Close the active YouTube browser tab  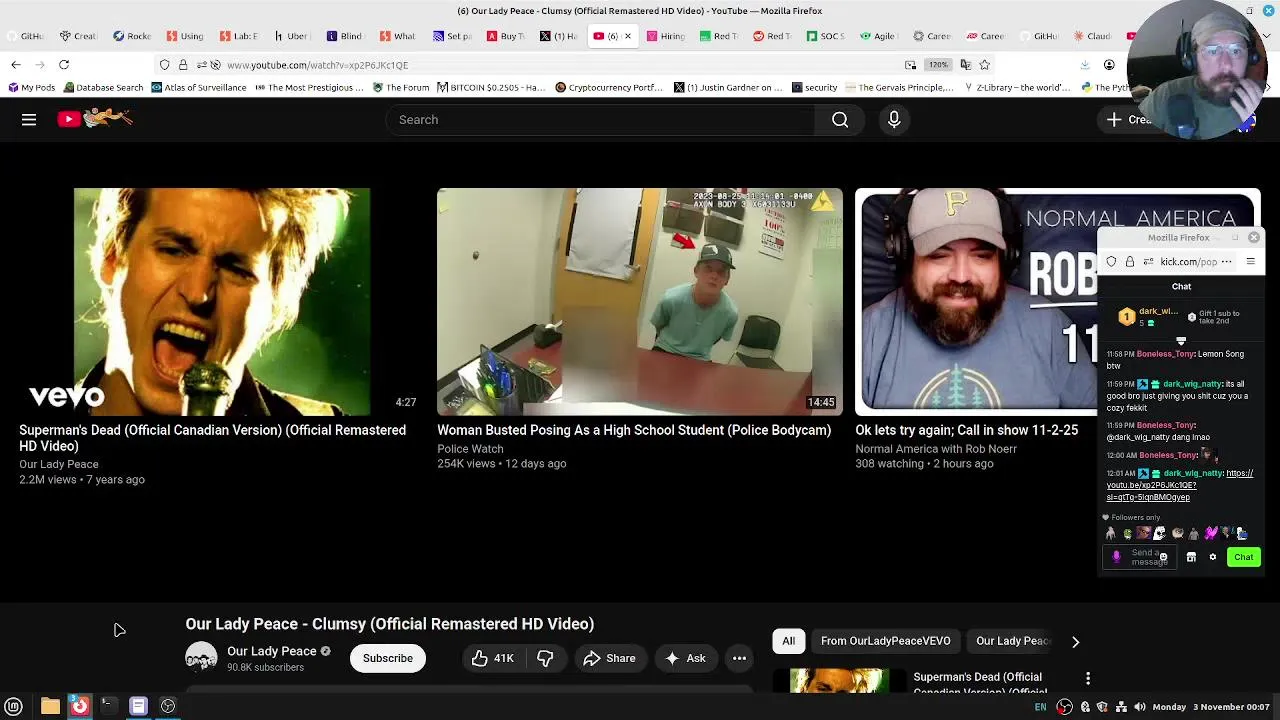628,36
